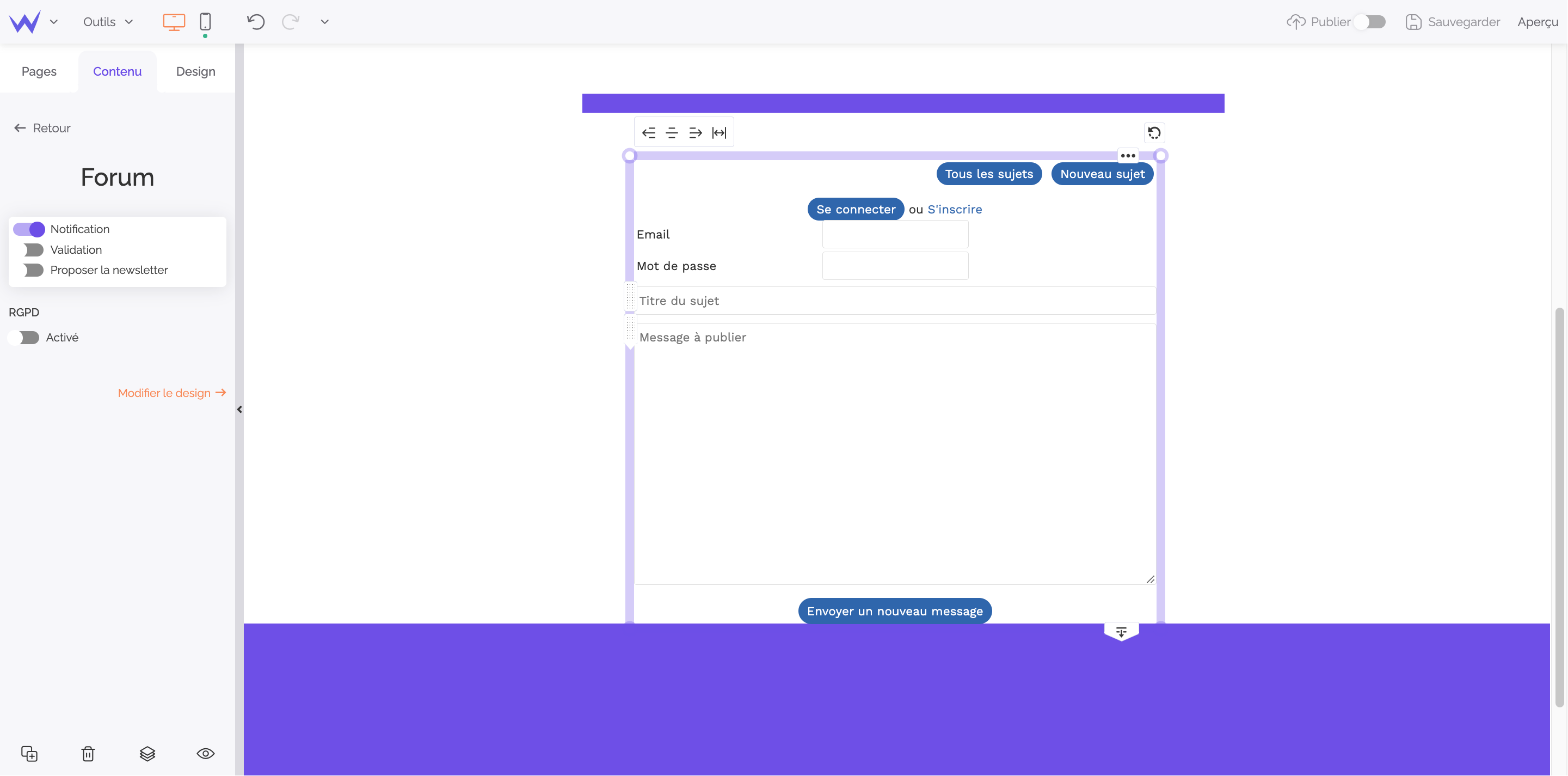The image size is (1568, 776).
Task: Open the three-dots block options
Action: click(x=1128, y=156)
